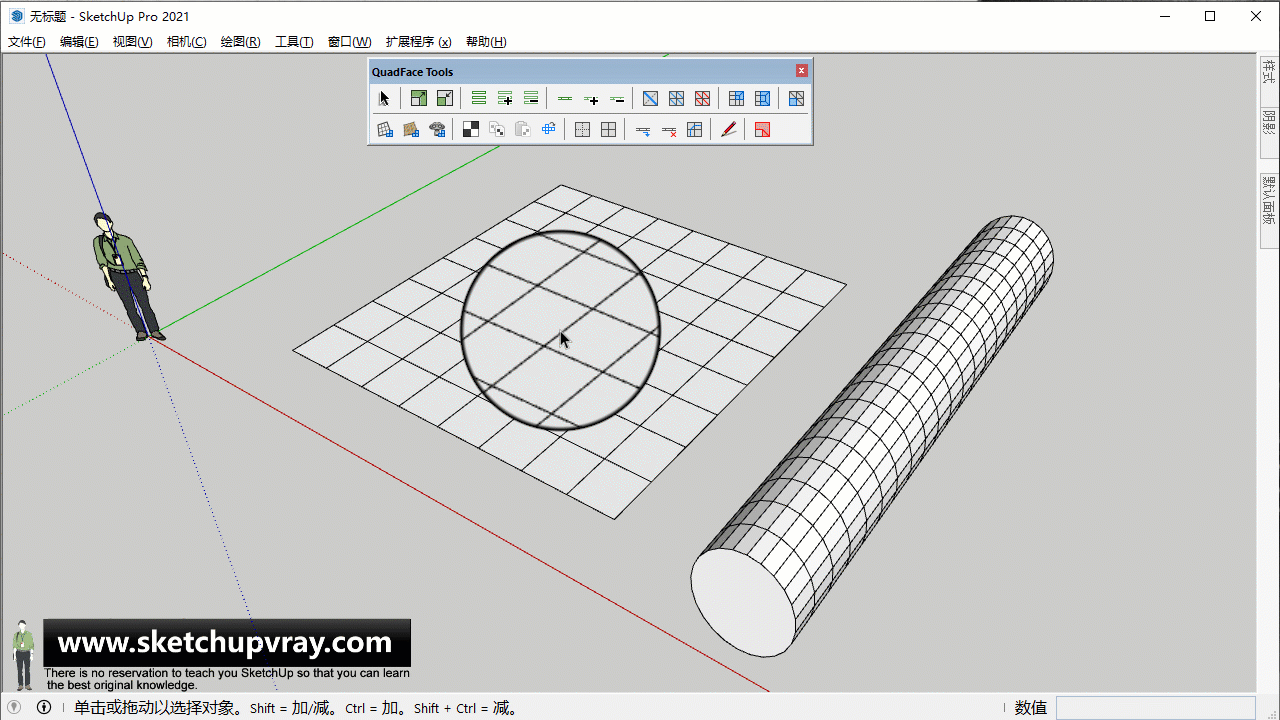This screenshot has width=1280, height=720.
Task: Click red-diagonals Remove Triangulation icon
Action: [702, 98]
